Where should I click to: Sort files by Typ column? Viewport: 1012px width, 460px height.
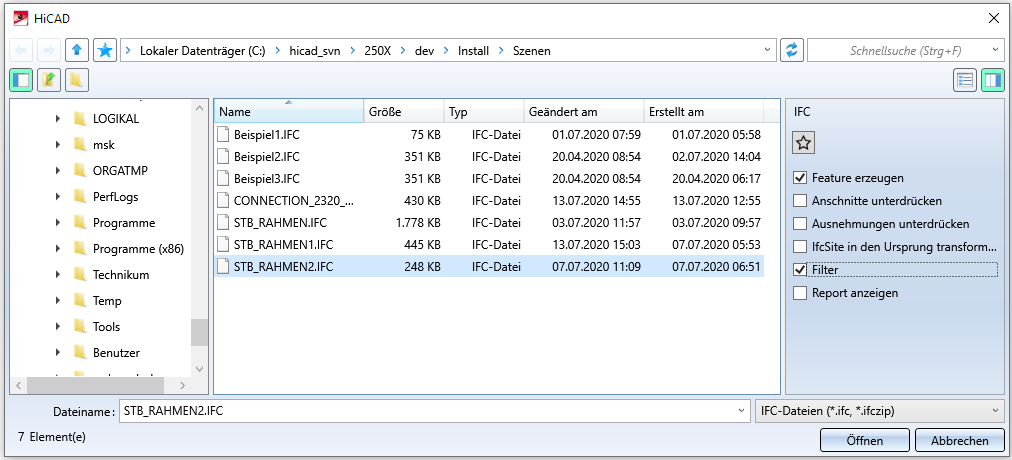[484, 112]
